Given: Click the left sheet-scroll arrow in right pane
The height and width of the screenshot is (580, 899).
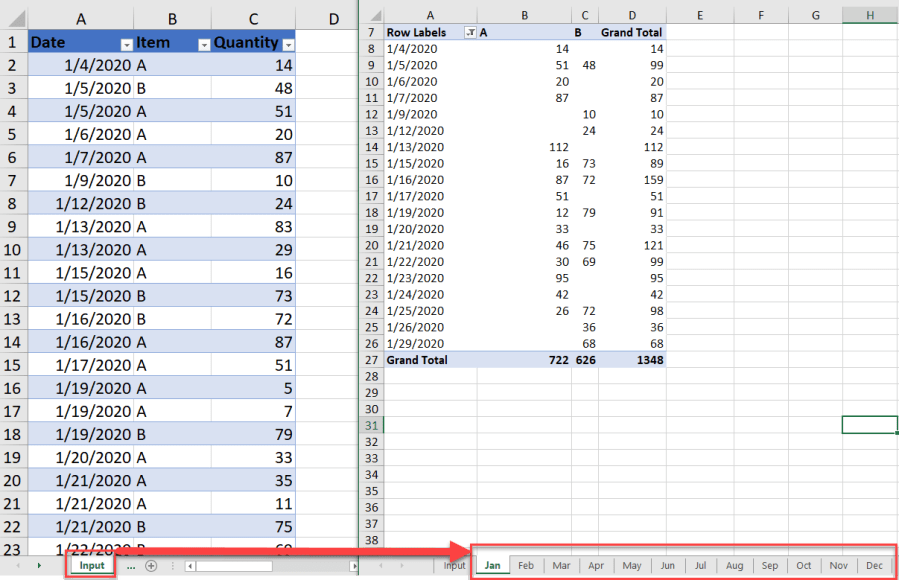Looking at the screenshot, I should tap(381, 566).
